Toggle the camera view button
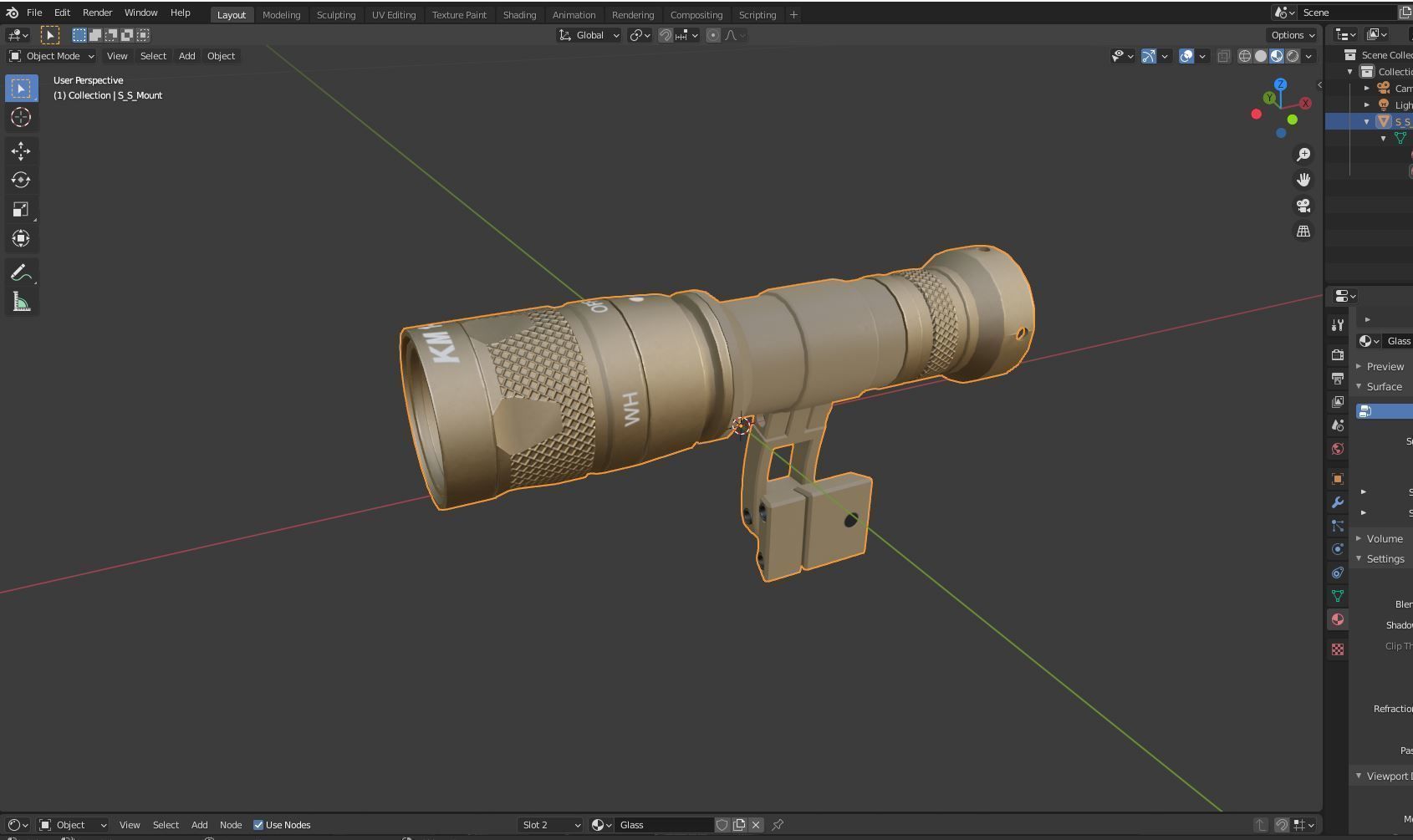 (x=1303, y=206)
